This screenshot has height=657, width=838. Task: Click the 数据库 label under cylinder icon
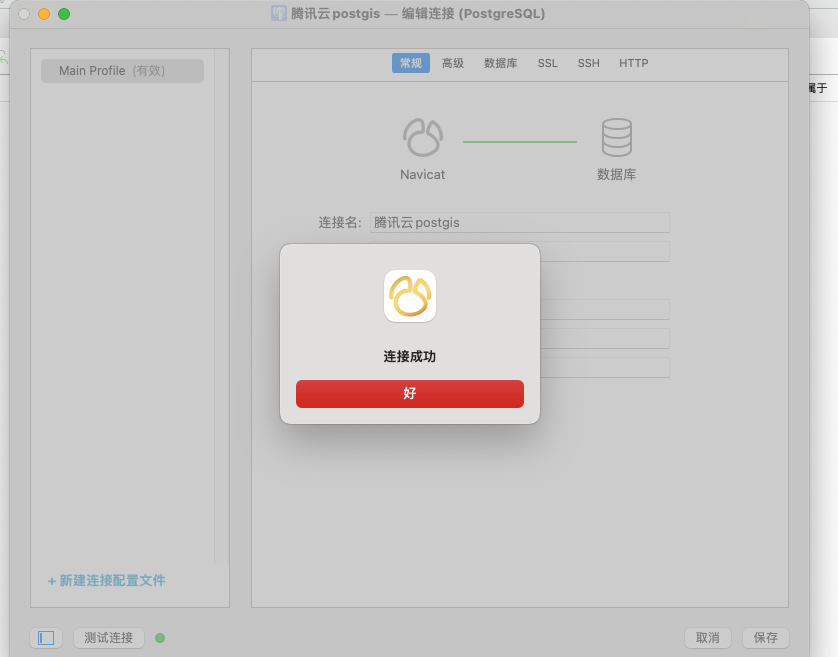tap(617, 174)
